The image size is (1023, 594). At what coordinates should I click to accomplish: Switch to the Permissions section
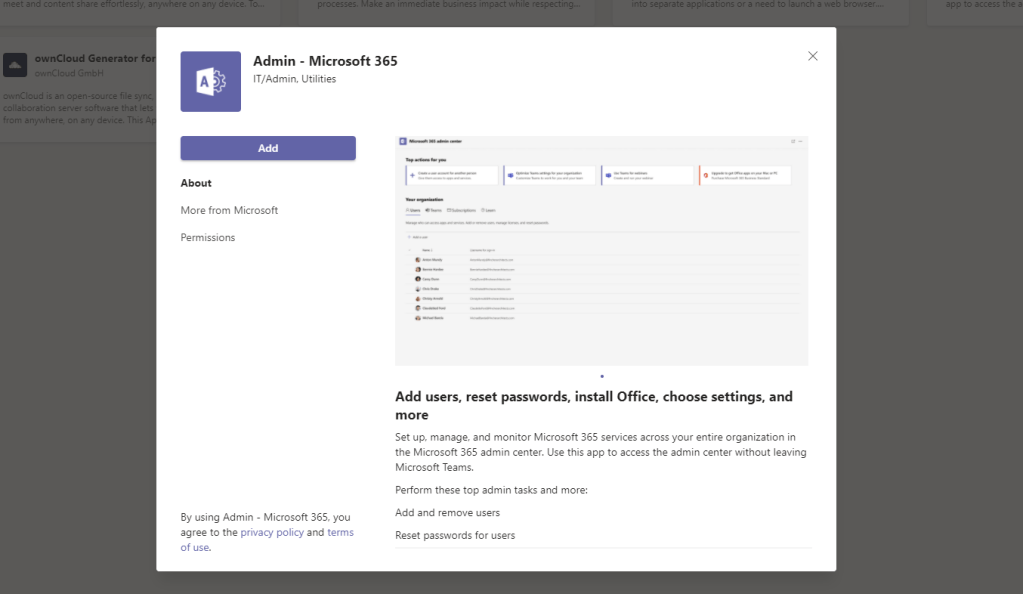[208, 237]
